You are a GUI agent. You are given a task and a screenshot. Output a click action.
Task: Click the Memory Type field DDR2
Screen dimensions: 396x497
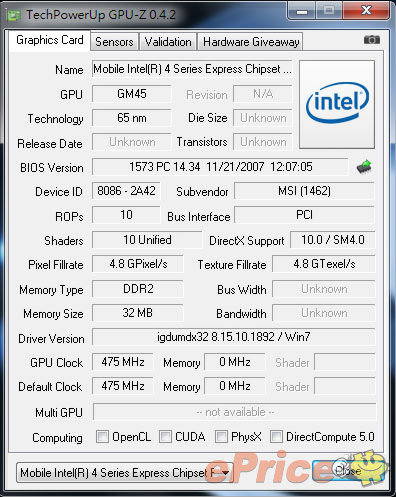coord(138,288)
